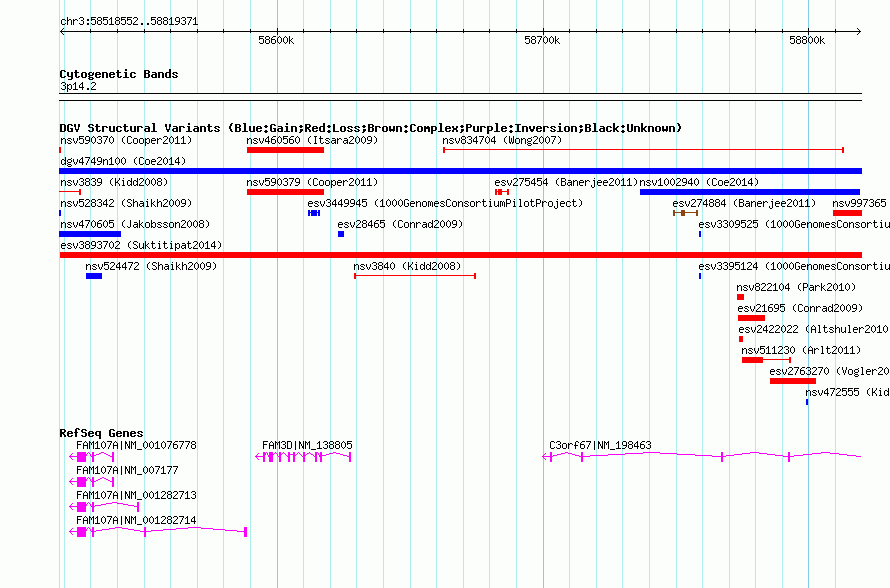890x588 pixels.
Task: Click the esv2763270 red bar
Action: 793,381
